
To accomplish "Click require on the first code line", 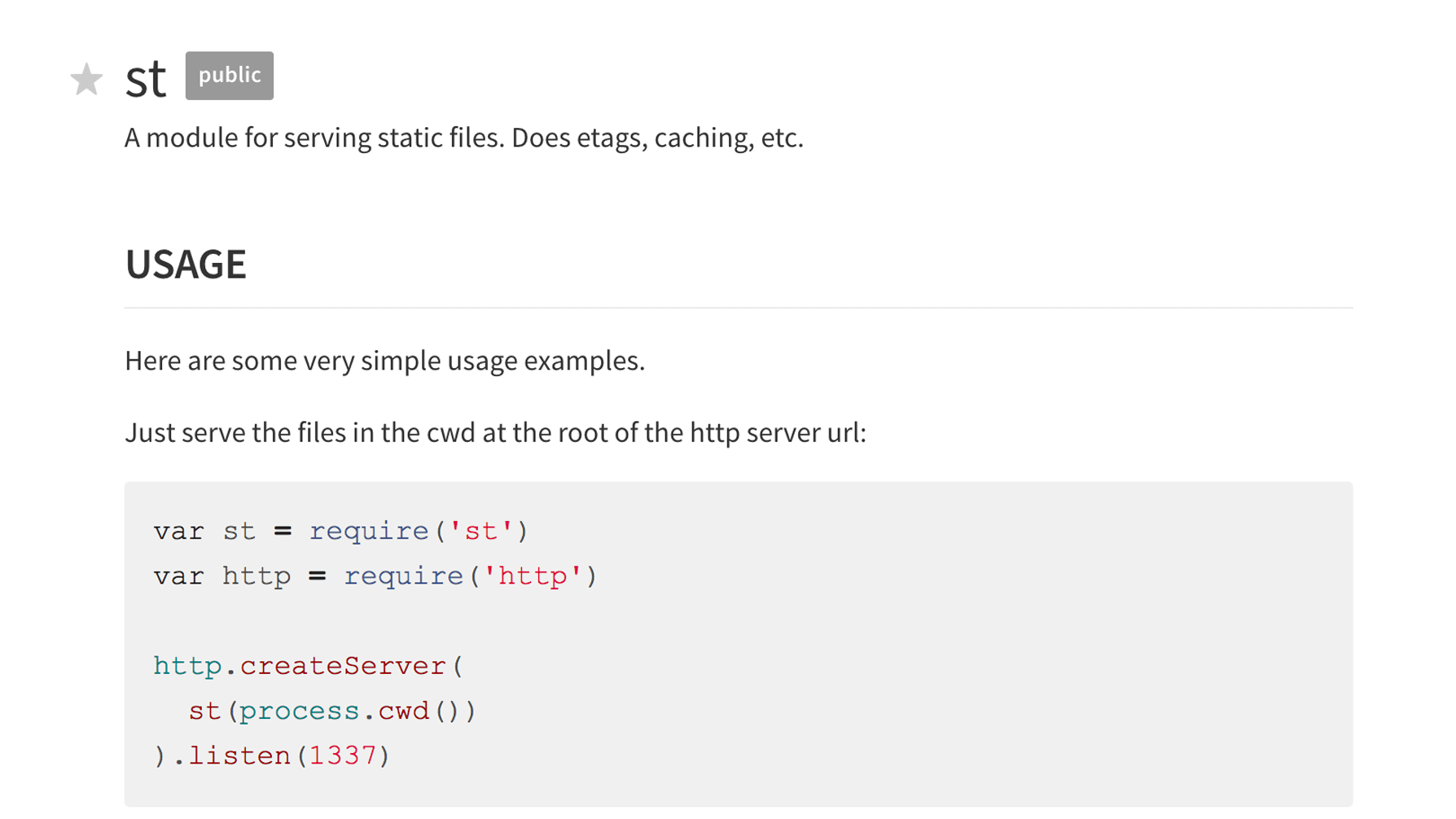I will [x=369, y=532].
